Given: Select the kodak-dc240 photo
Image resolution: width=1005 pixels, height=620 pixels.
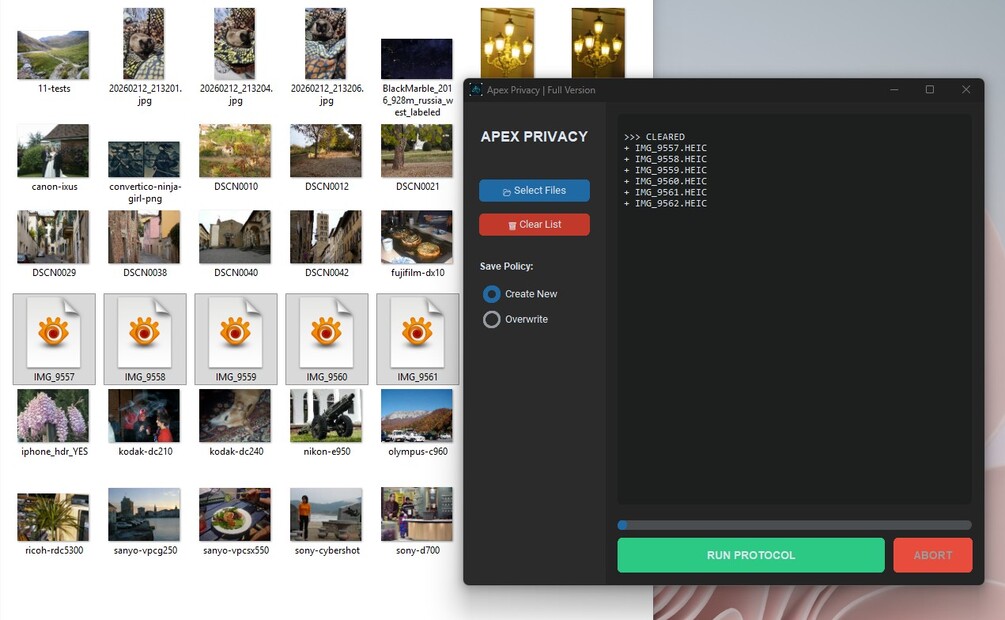Looking at the screenshot, I should pos(235,415).
